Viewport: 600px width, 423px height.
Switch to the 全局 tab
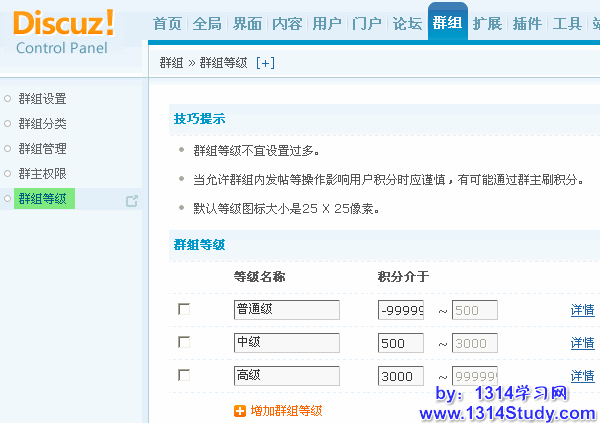(x=206, y=23)
